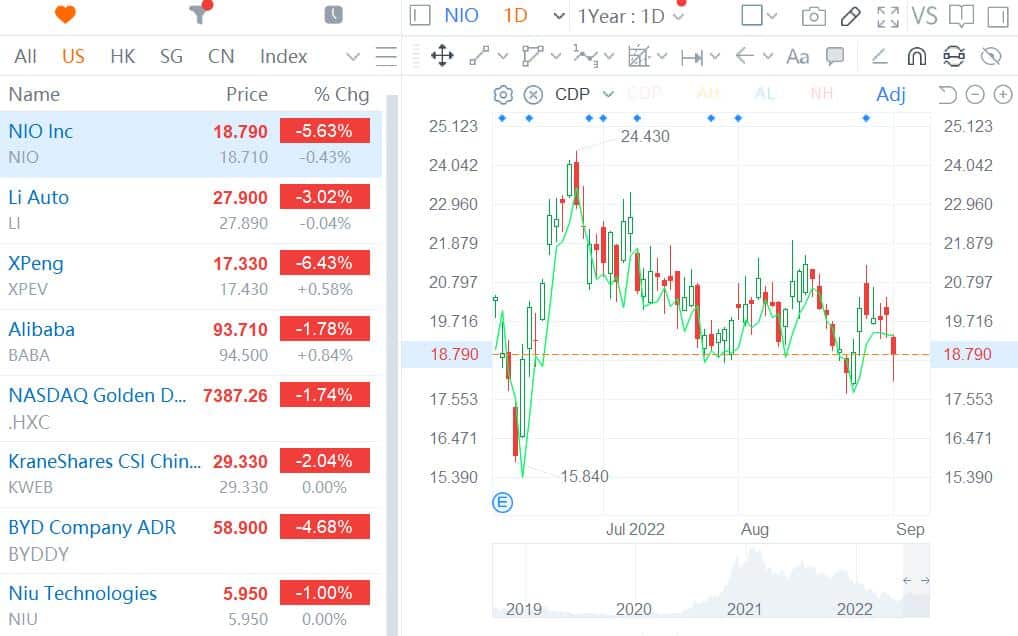Open CDP indicator settings gear
The height and width of the screenshot is (636, 1018).
point(504,95)
